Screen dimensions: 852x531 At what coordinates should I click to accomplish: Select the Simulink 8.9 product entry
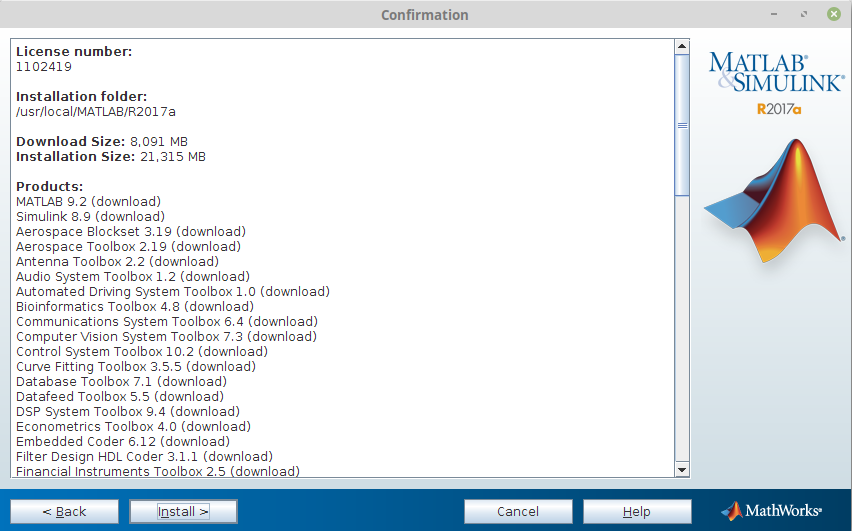point(90,216)
